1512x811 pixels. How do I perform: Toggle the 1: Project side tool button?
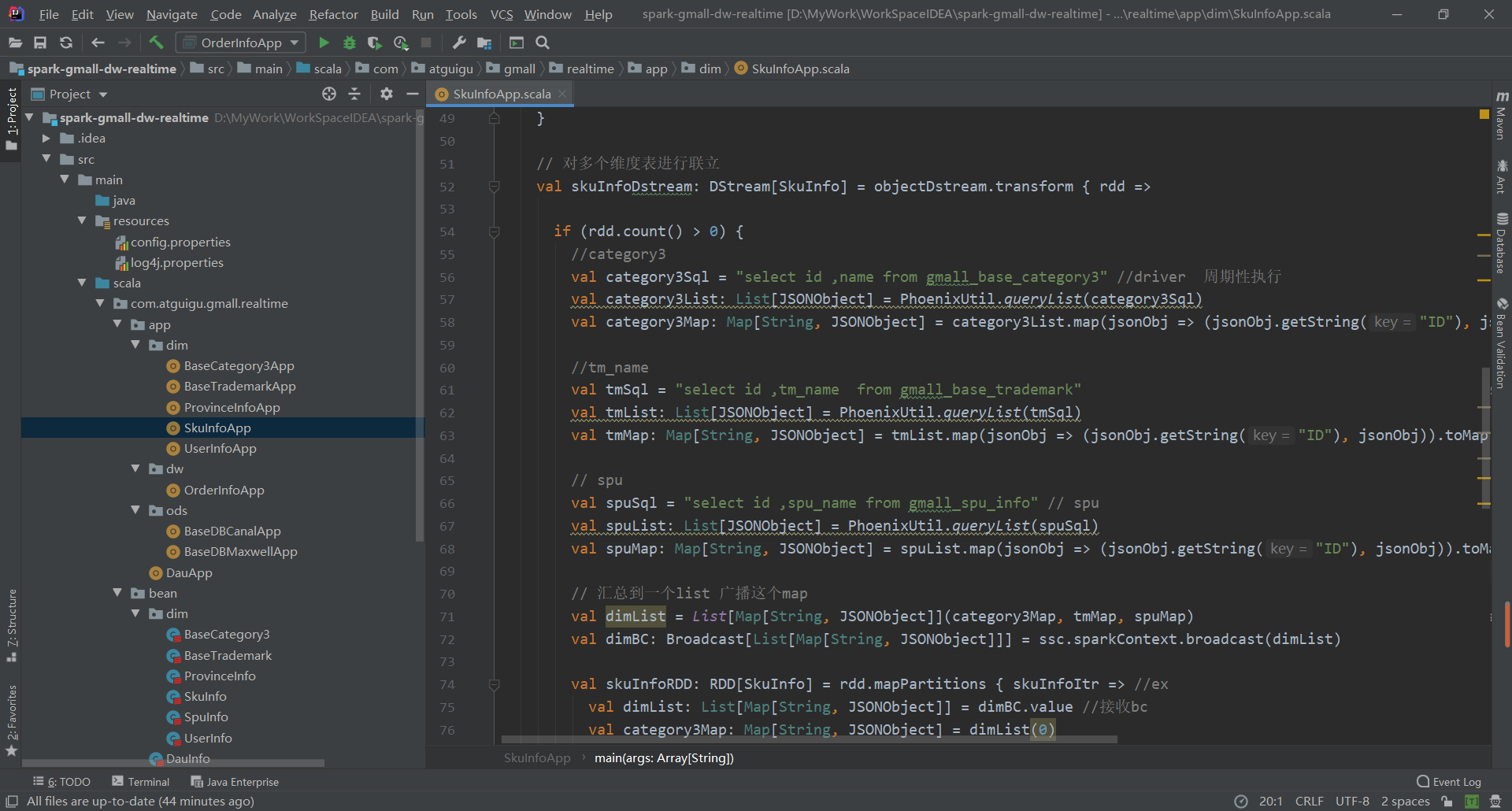pyautogui.click(x=11, y=120)
